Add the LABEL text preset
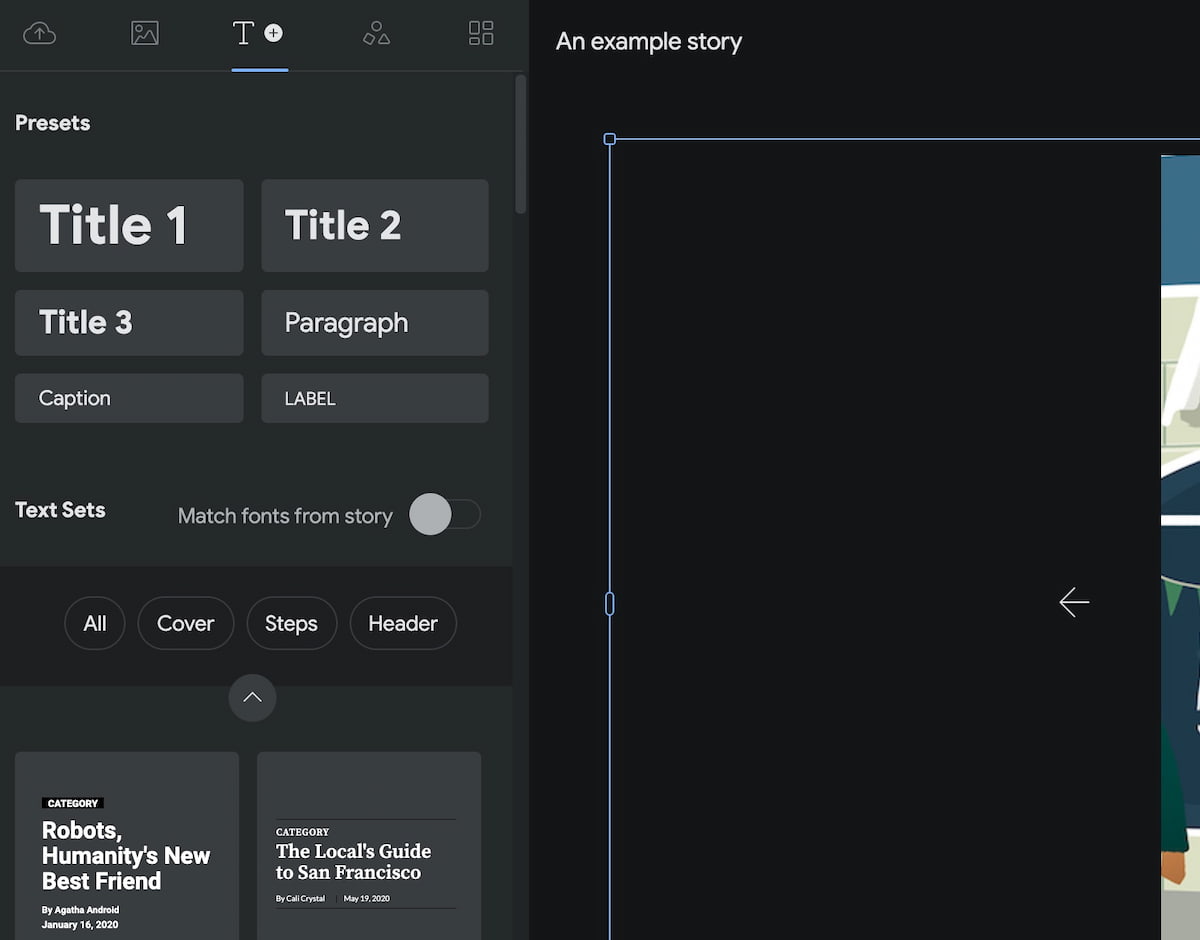Viewport: 1200px width, 940px height. coord(375,398)
